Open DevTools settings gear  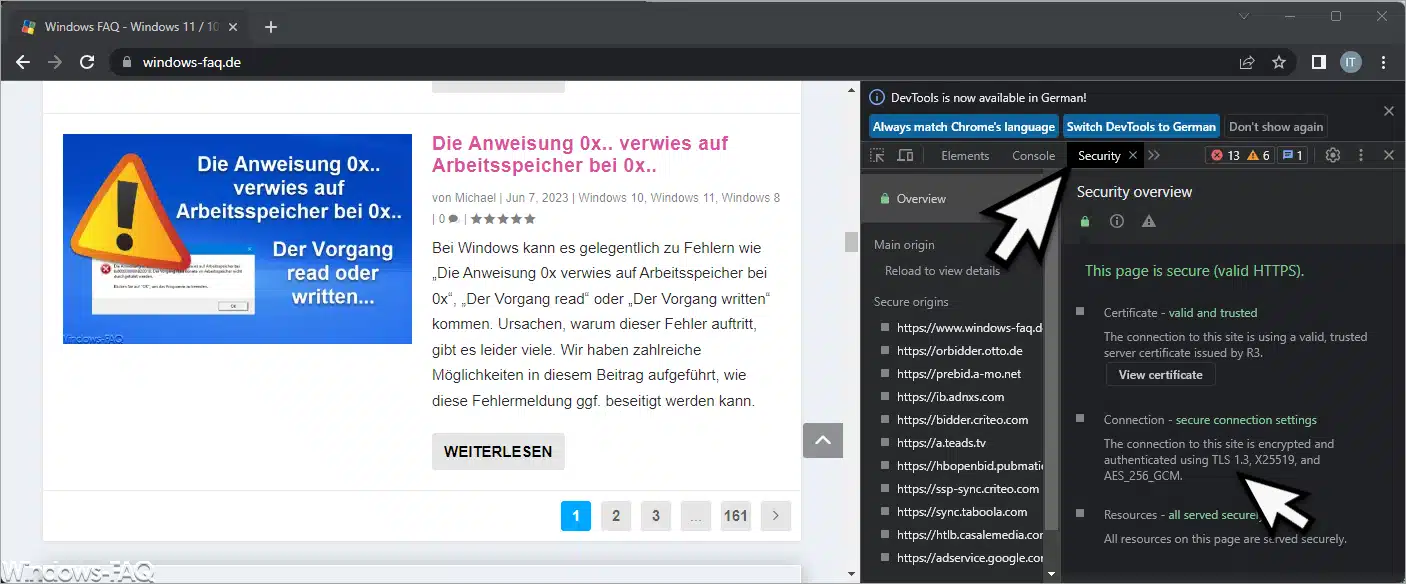[1332, 155]
